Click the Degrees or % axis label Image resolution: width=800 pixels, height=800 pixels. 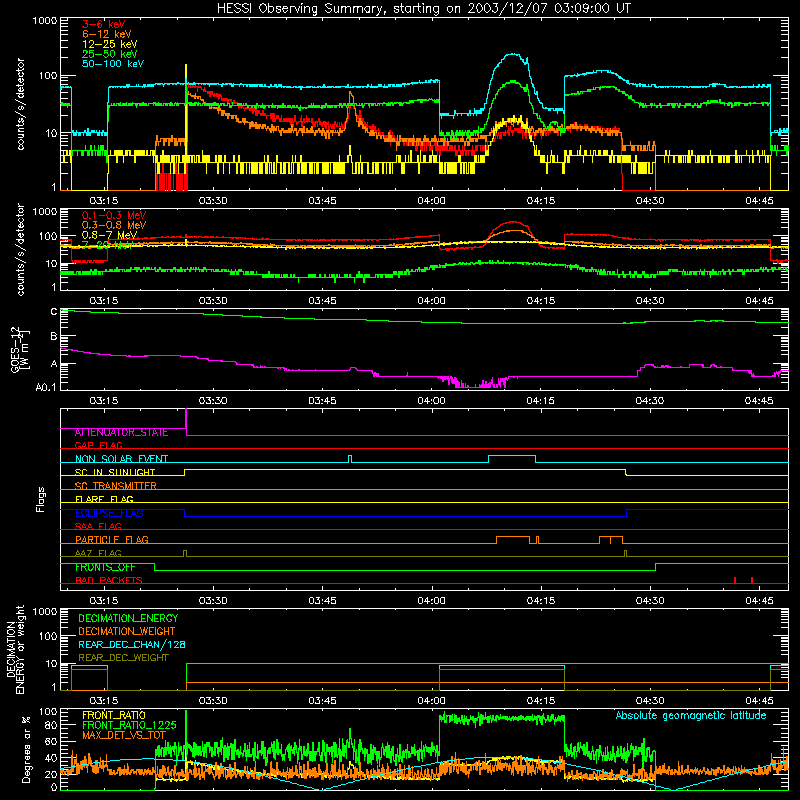25,749
